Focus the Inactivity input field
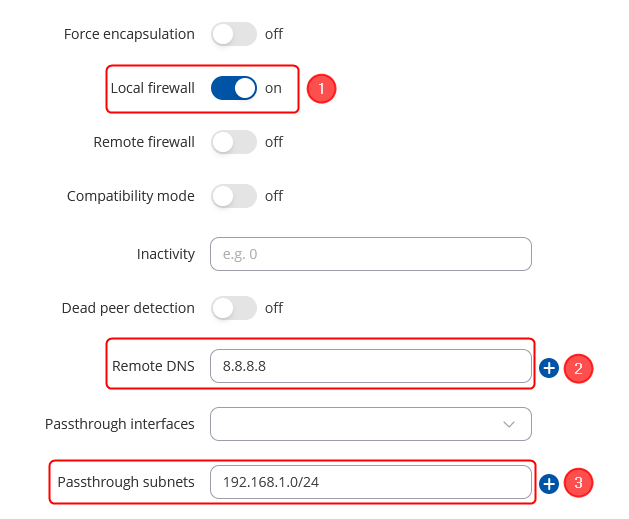The height and width of the screenshot is (519, 629). pos(370,254)
